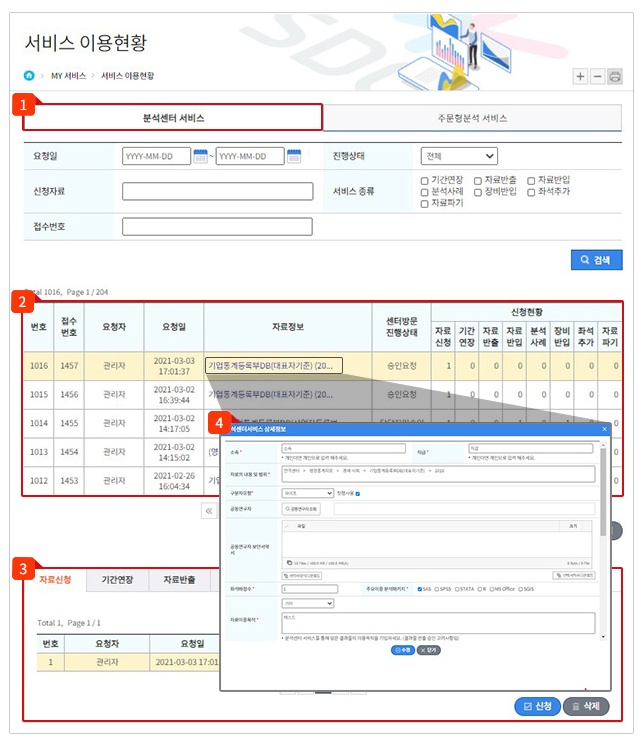Select 주문형분석 서비스 tab

pyautogui.click(x=472, y=118)
